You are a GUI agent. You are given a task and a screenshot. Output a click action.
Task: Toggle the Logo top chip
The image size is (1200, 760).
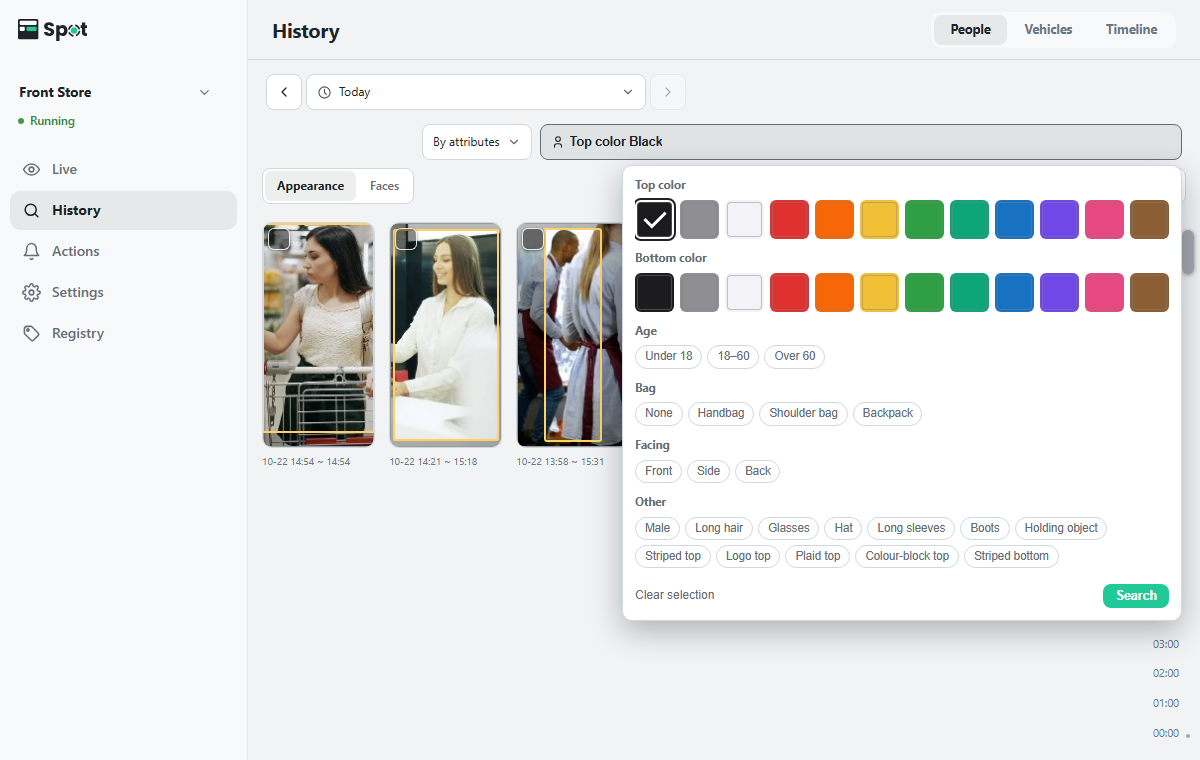[748, 556]
